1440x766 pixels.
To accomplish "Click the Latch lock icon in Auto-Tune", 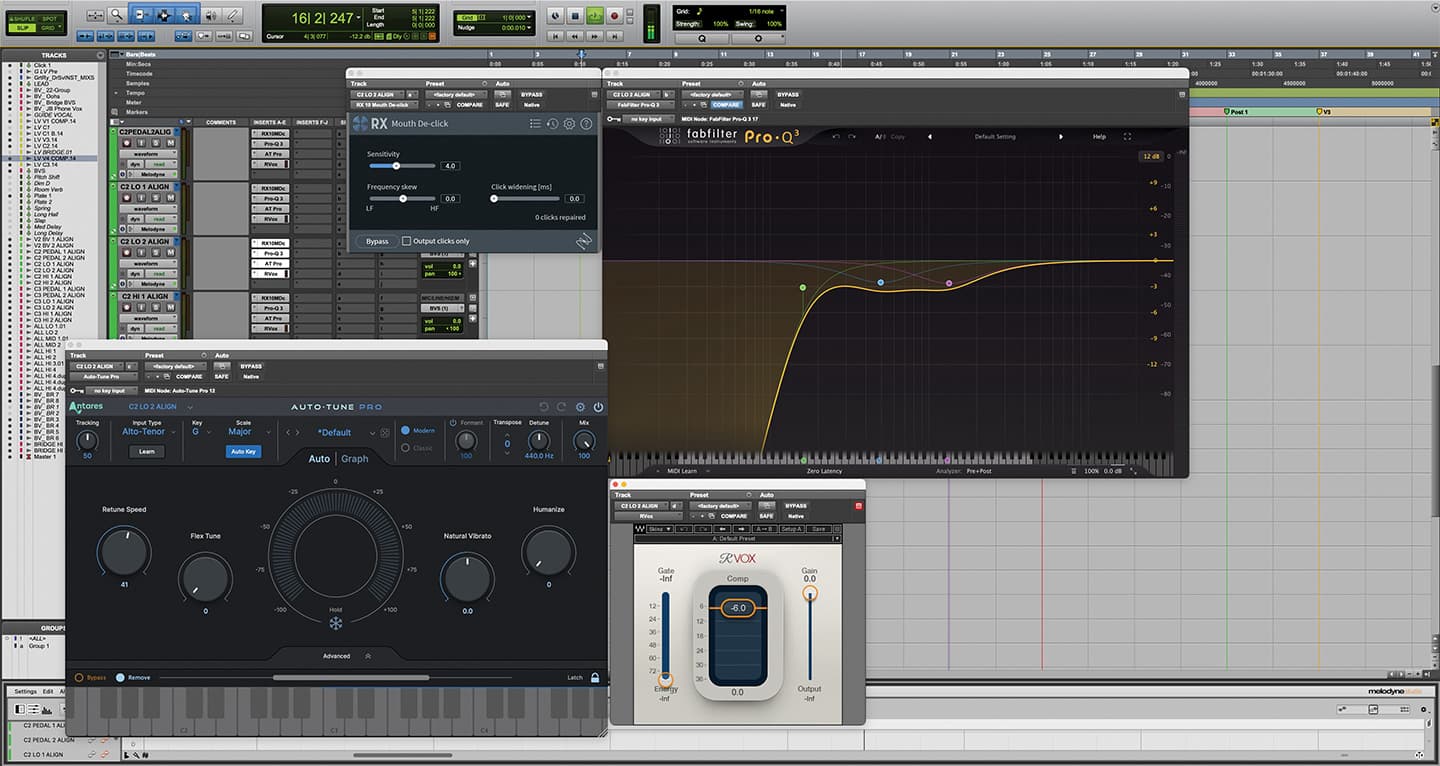I will (595, 677).
